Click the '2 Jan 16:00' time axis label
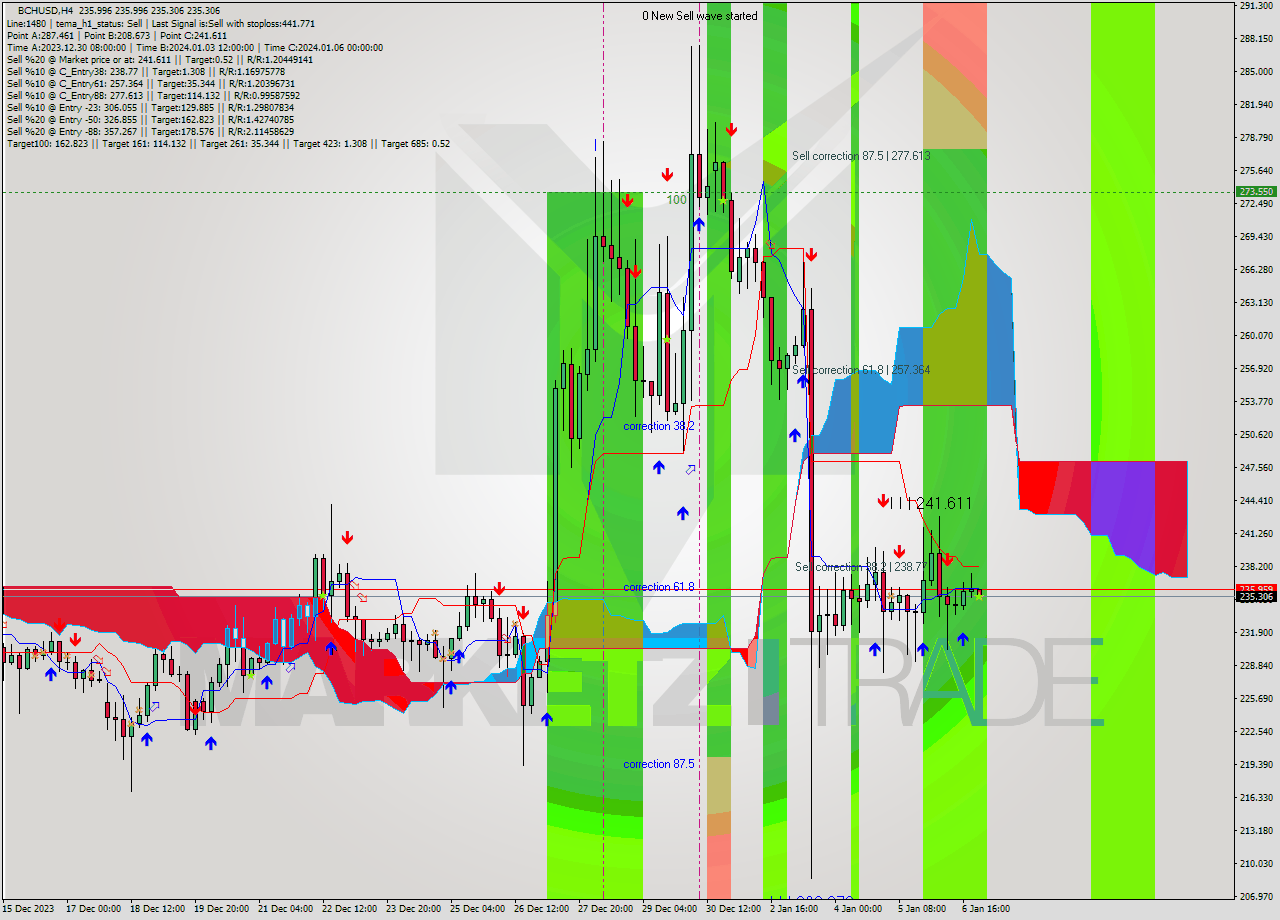This screenshot has width=1280, height=920. [x=794, y=910]
